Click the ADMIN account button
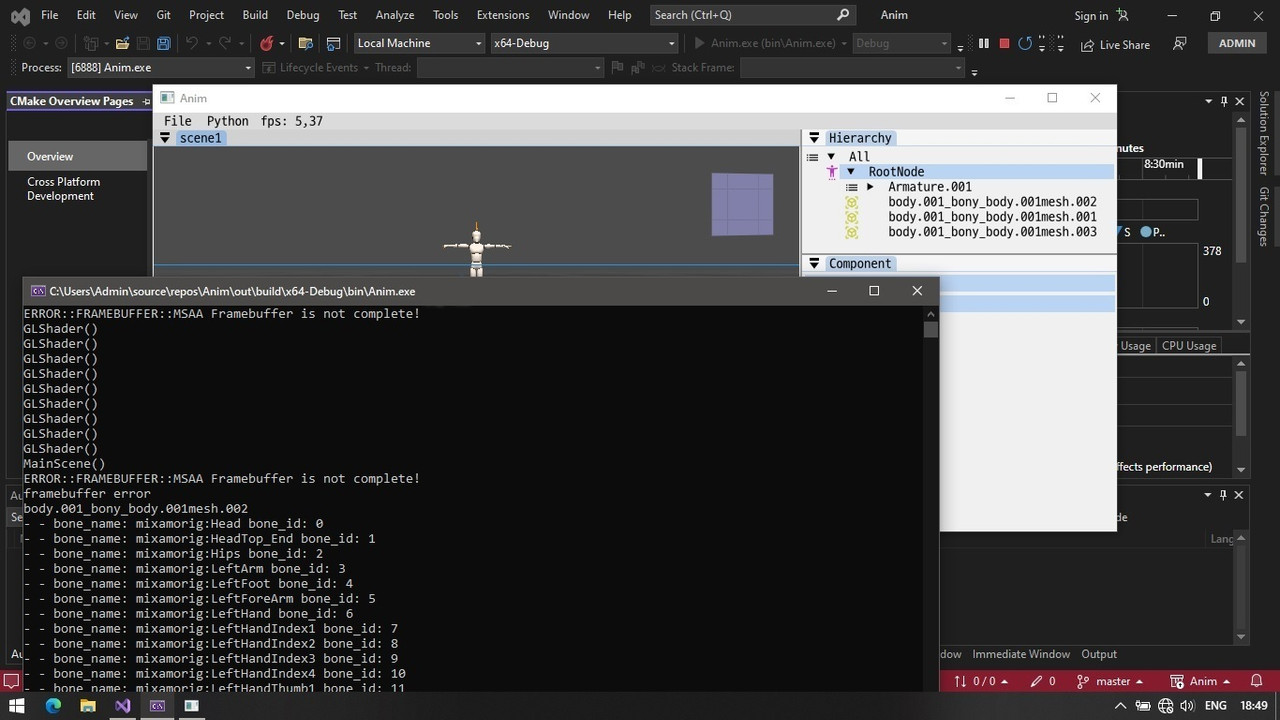This screenshot has width=1280, height=720. [x=1237, y=43]
